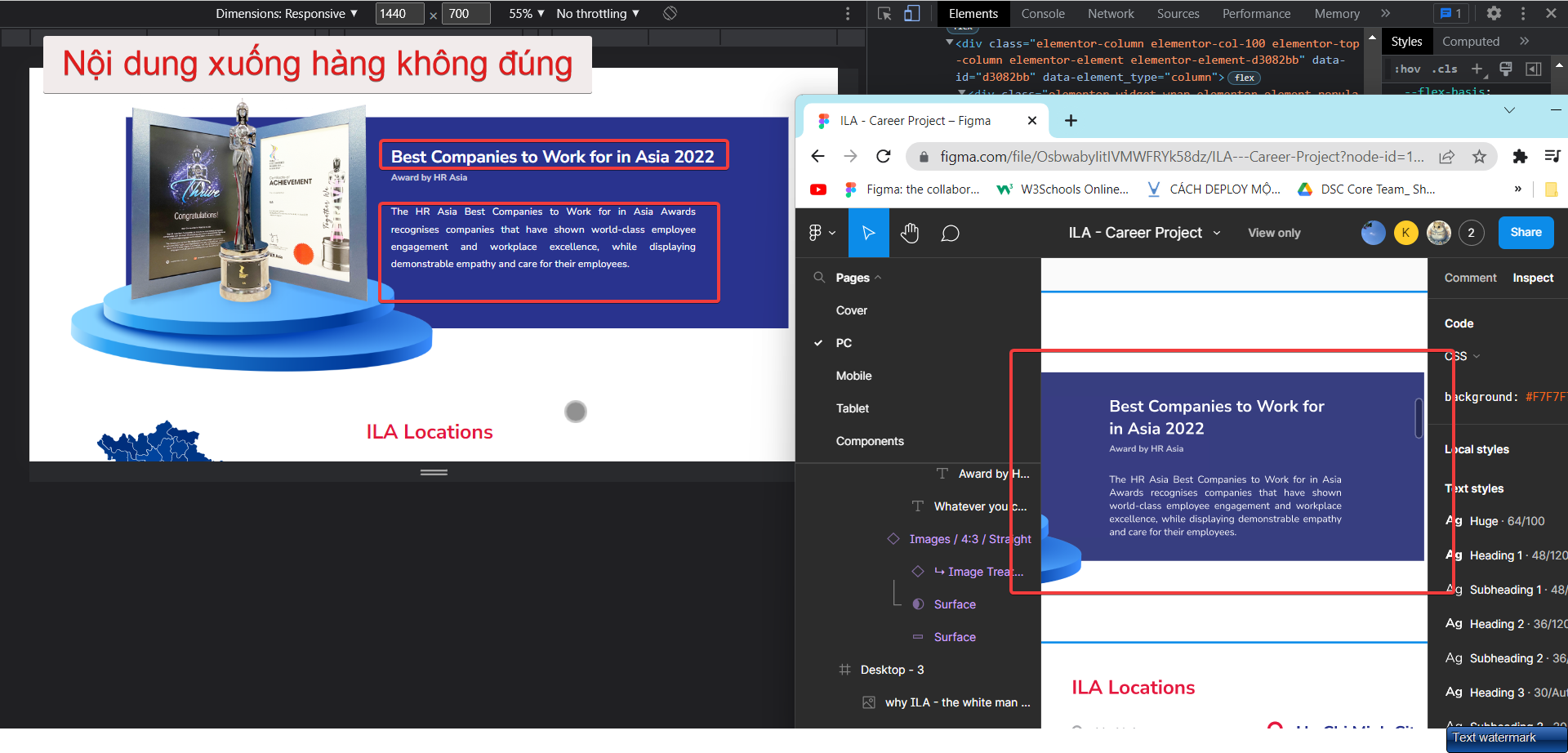Open the browser extensions puzzle icon

1520,157
